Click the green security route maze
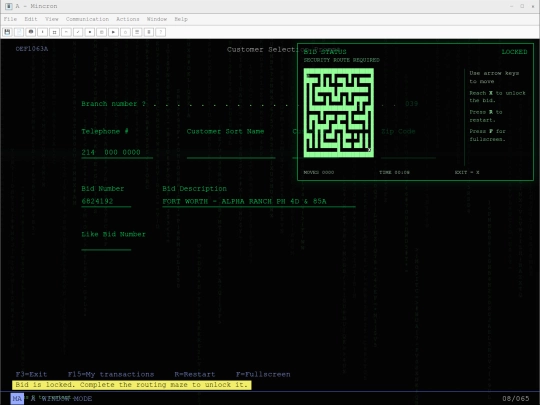This screenshot has width=540, height=405. coord(339,113)
